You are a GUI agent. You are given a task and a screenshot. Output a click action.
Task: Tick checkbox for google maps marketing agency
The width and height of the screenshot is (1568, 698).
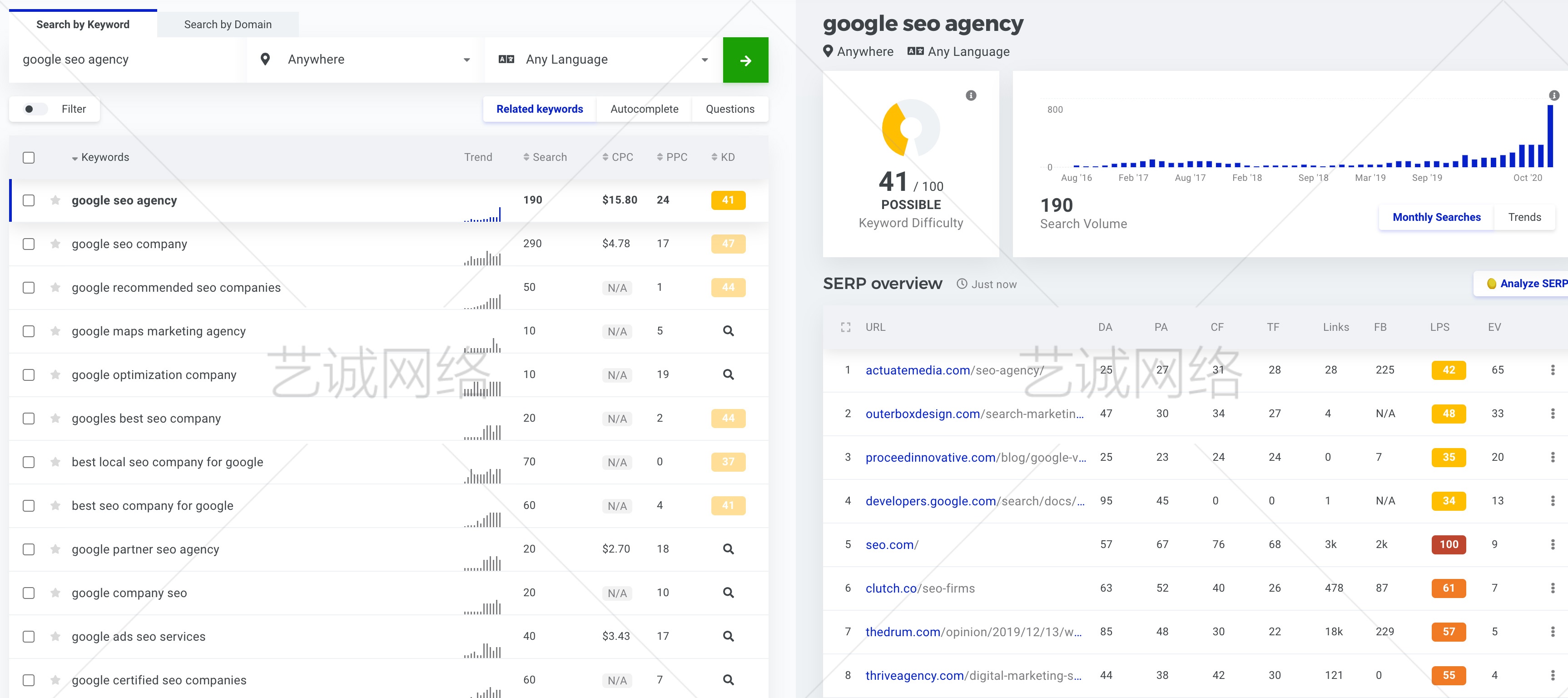[x=29, y=331]
